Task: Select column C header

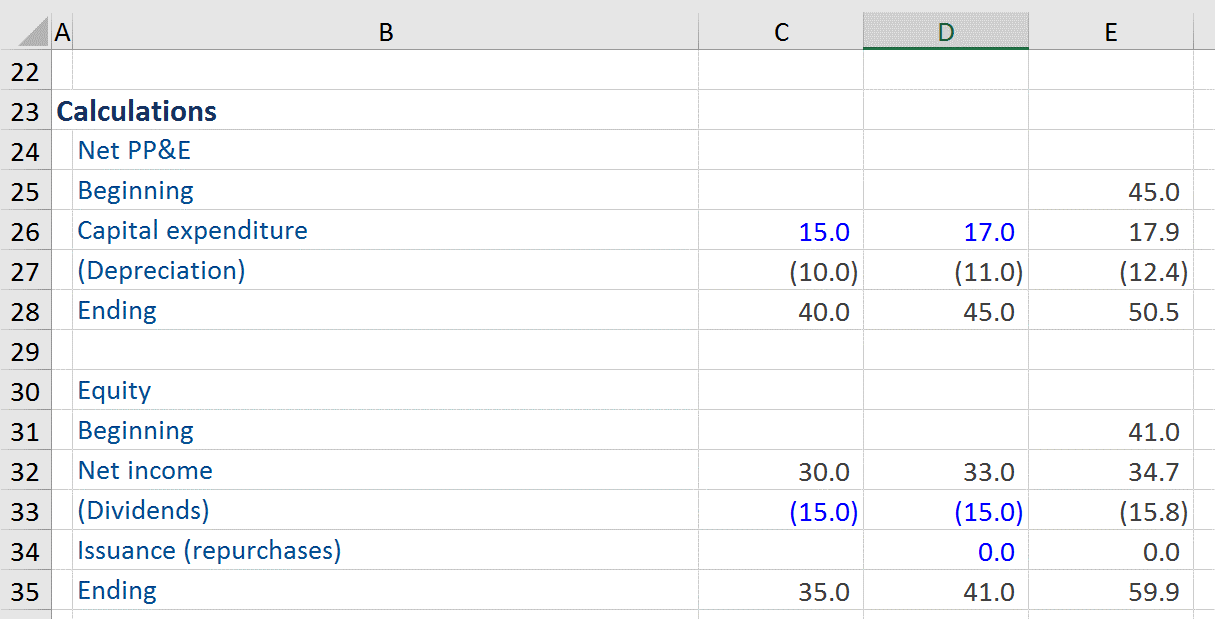Action: [781, 31]
